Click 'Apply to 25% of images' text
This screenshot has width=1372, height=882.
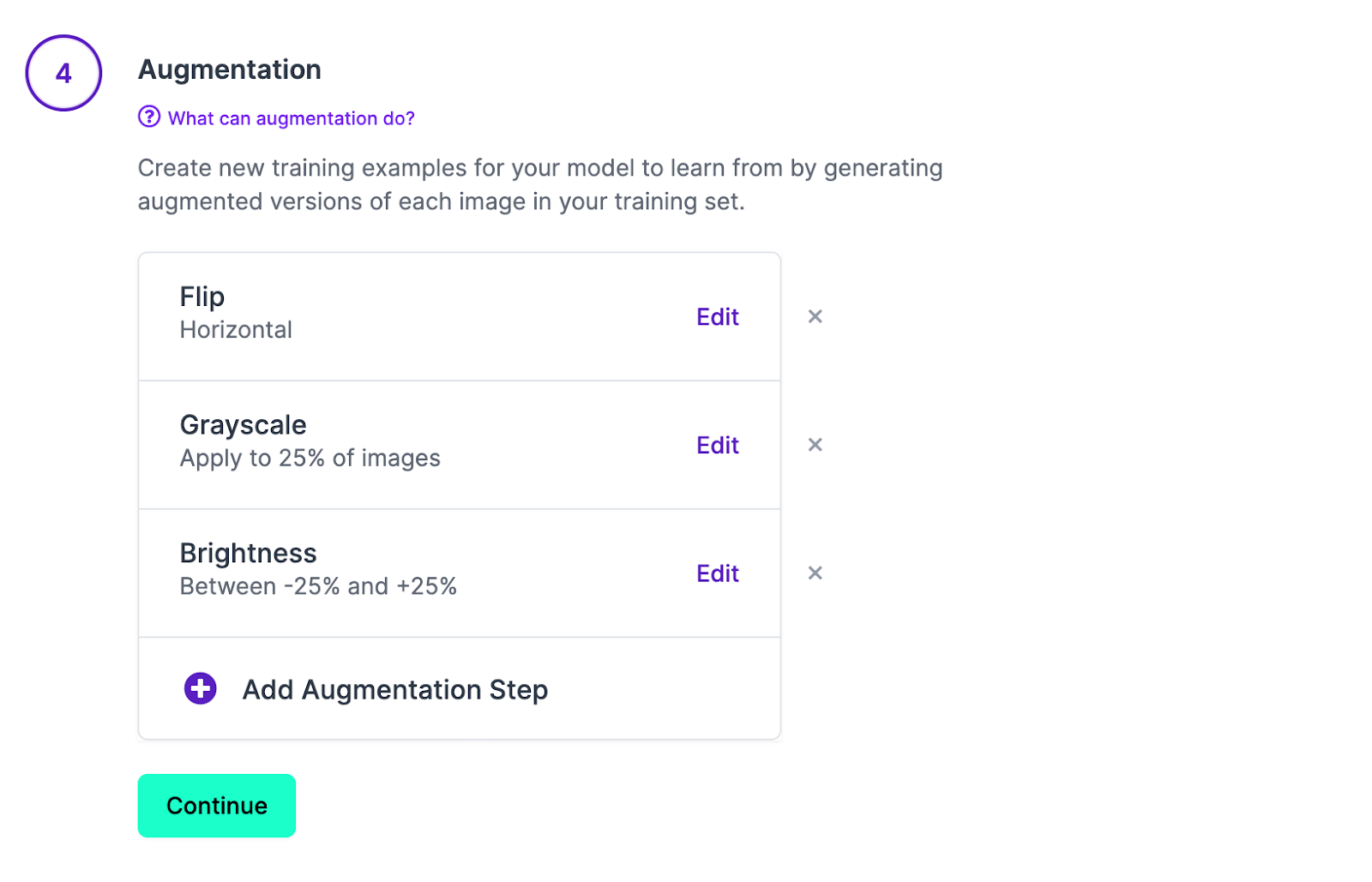[x=310, y=459]
